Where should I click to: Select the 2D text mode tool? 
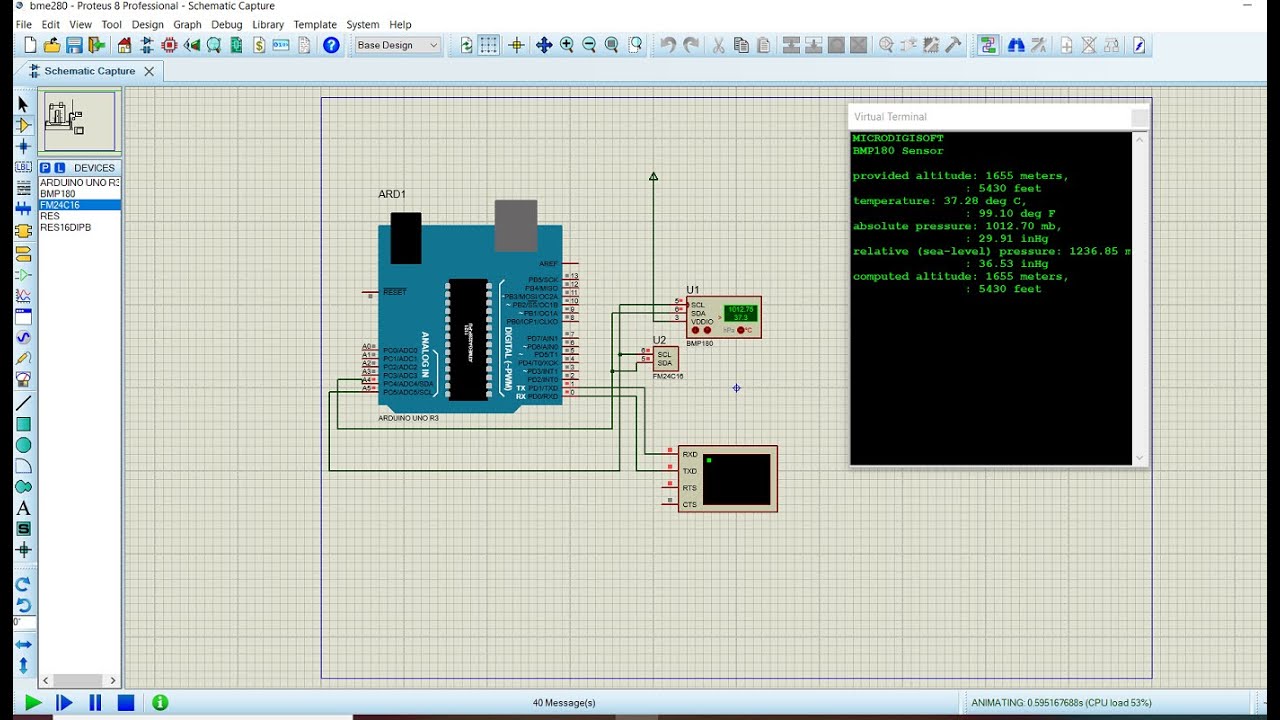coord(23,508)
